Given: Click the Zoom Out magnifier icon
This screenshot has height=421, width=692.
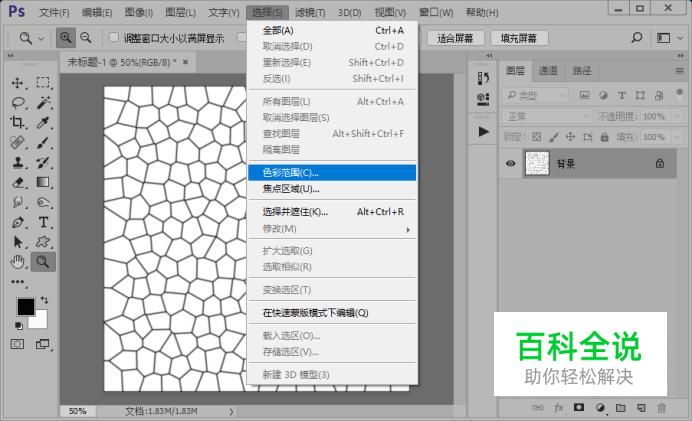Looking at the screenshot, I should pos(86,38).
